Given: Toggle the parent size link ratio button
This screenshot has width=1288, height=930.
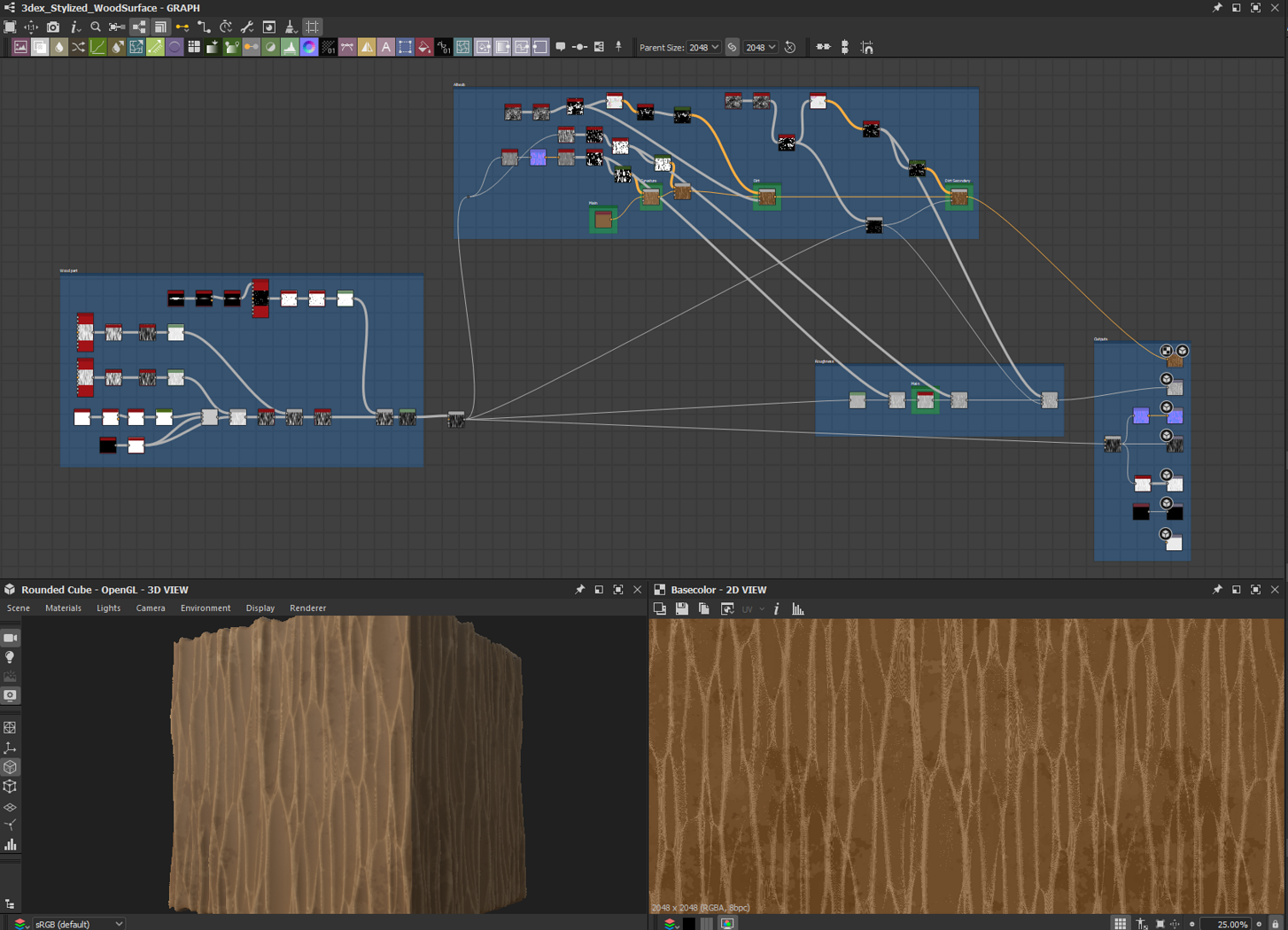Looking at the screenshot, I should click(733, 48).
